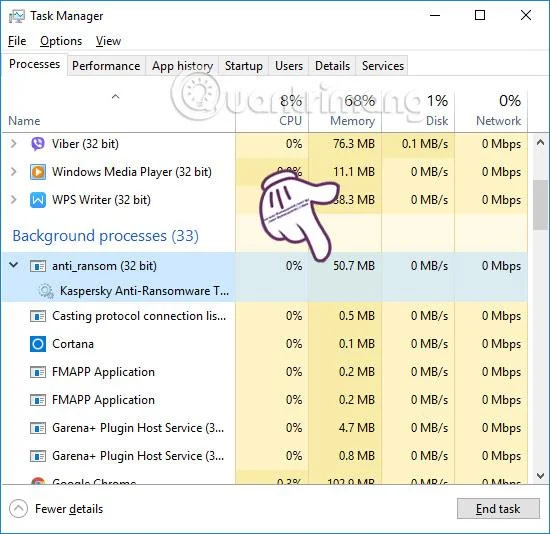Click the Kaspersky Anti-Ransomware gear icon
550x534 pixels.
[46, 291]
